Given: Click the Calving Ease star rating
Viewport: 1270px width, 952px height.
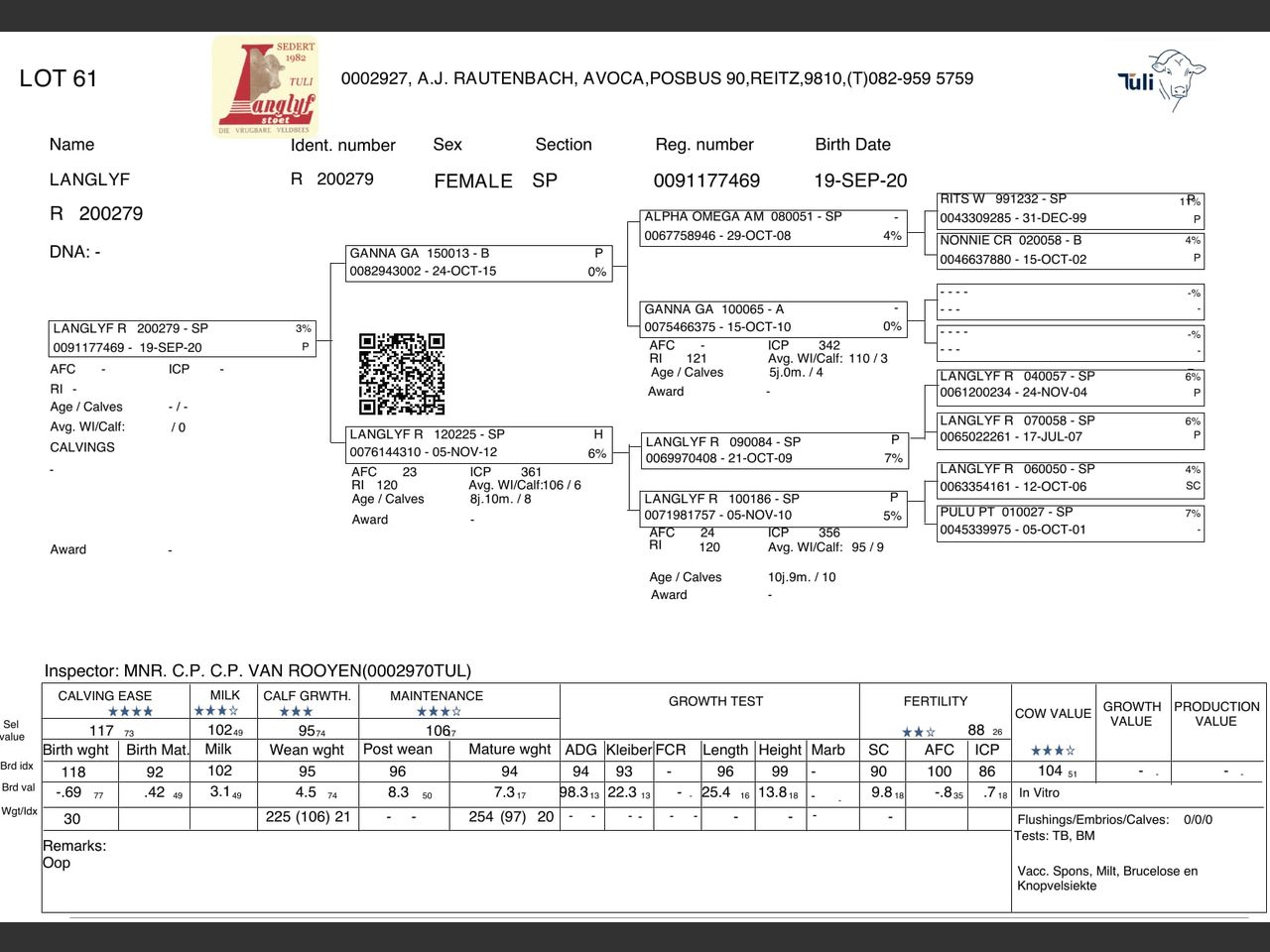Looking at the screenshot, I should (x=130, y=711).
